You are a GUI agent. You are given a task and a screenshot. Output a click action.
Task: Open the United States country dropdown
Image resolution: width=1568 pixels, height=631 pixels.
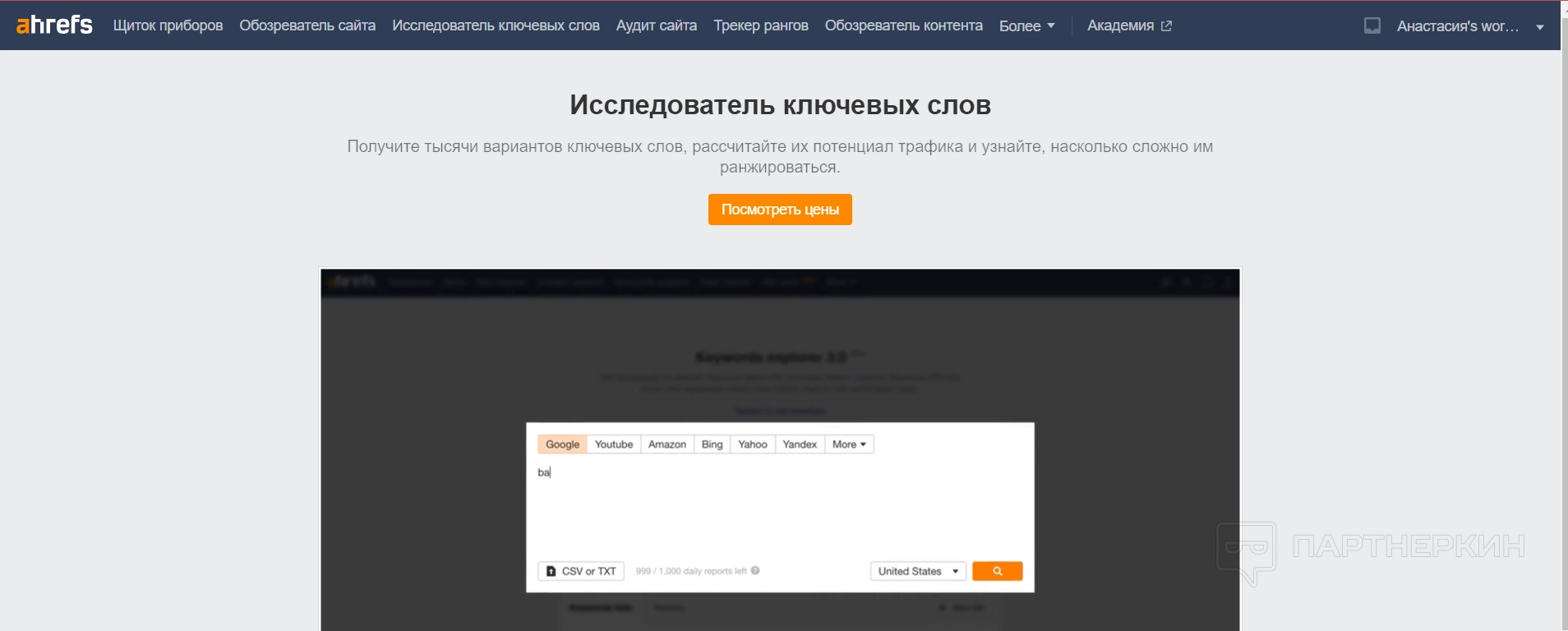918,571
